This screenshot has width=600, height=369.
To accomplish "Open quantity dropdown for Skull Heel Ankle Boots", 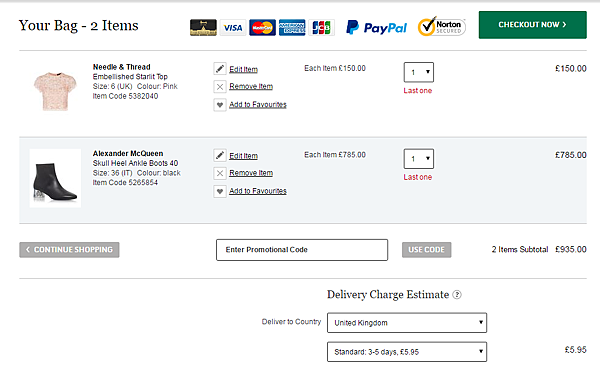I will [419, 159].
